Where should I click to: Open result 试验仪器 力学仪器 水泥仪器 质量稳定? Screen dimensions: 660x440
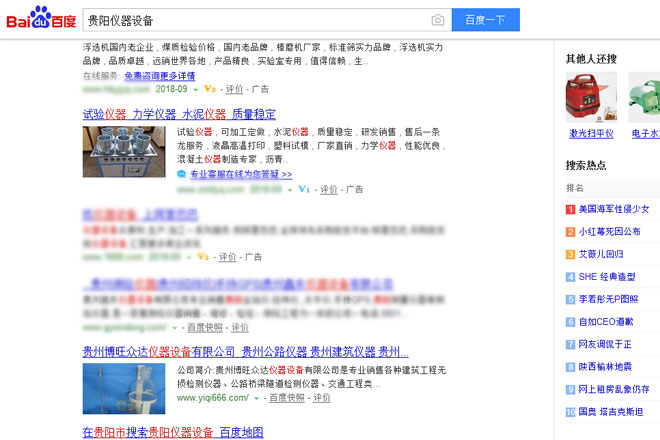[x=179, y=114]
